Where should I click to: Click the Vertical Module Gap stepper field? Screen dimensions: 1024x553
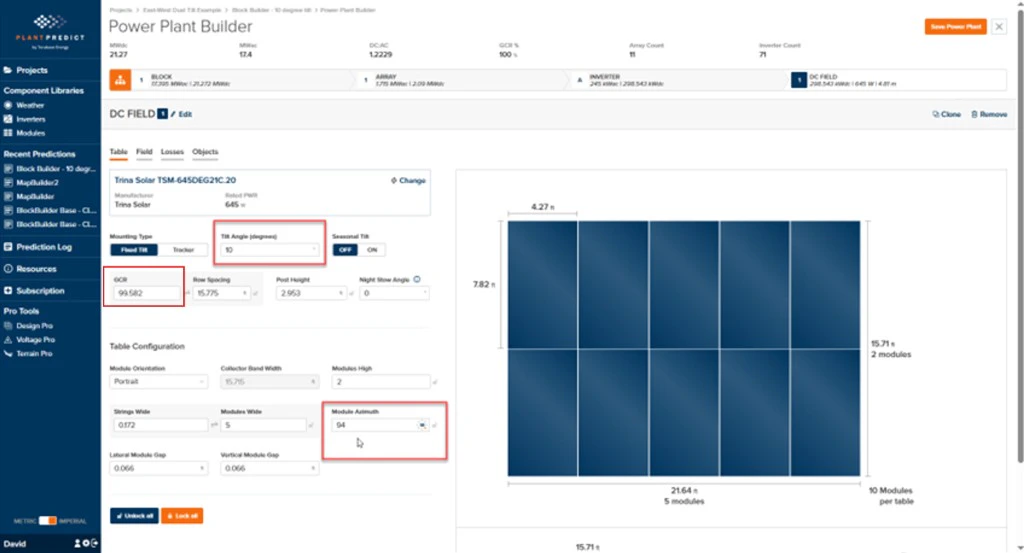(269, 468)
